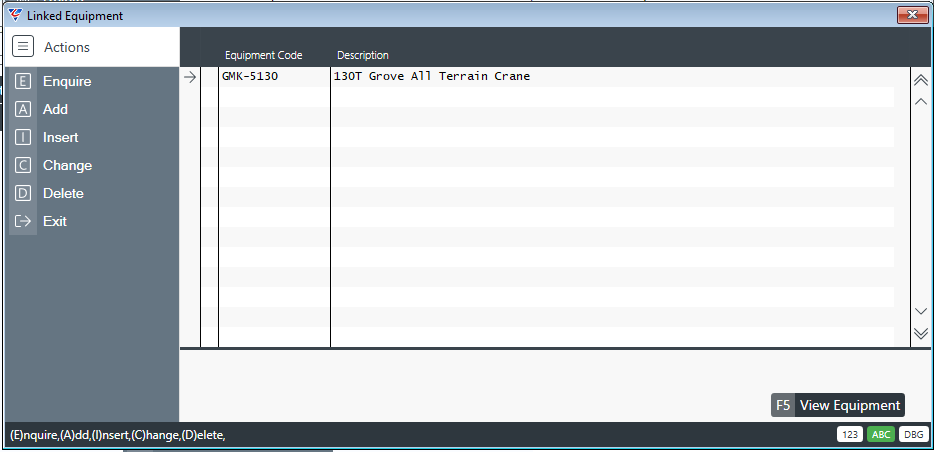Click the D key icon for Delete
This screenshot has width=936, height=452.
pyautogui.click(x=23, y=194)
